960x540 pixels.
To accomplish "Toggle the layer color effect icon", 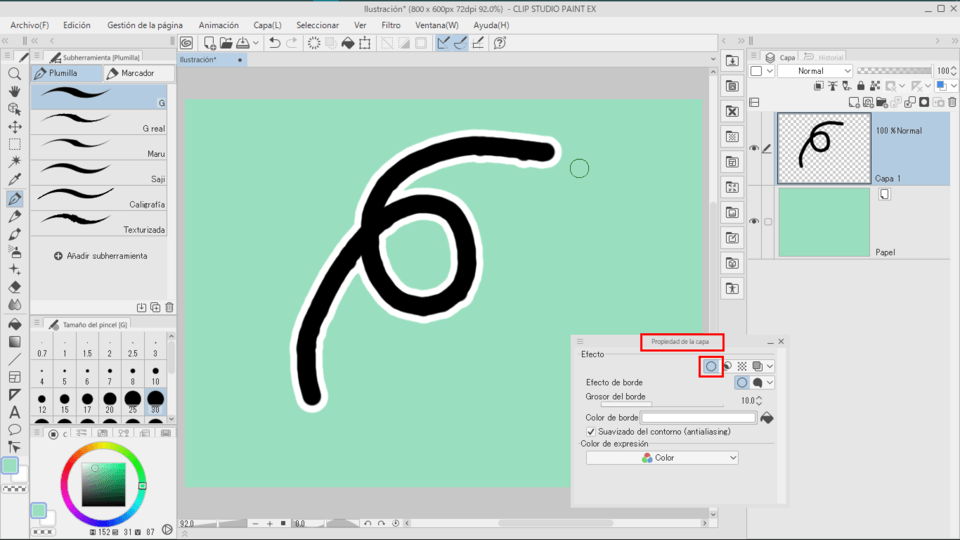I will click(757, 366).
